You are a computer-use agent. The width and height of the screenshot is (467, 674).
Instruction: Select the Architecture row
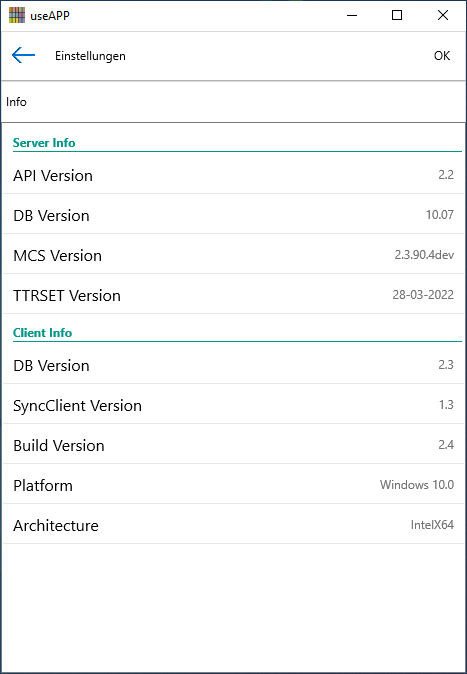[234, 525]
